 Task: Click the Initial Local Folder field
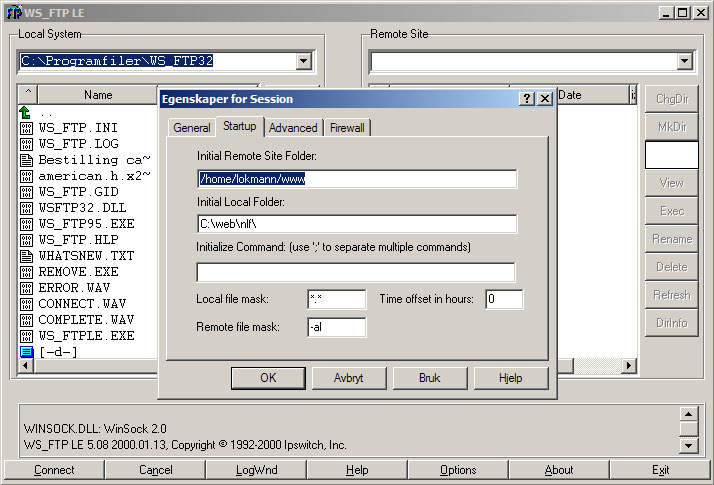[356, 224]
